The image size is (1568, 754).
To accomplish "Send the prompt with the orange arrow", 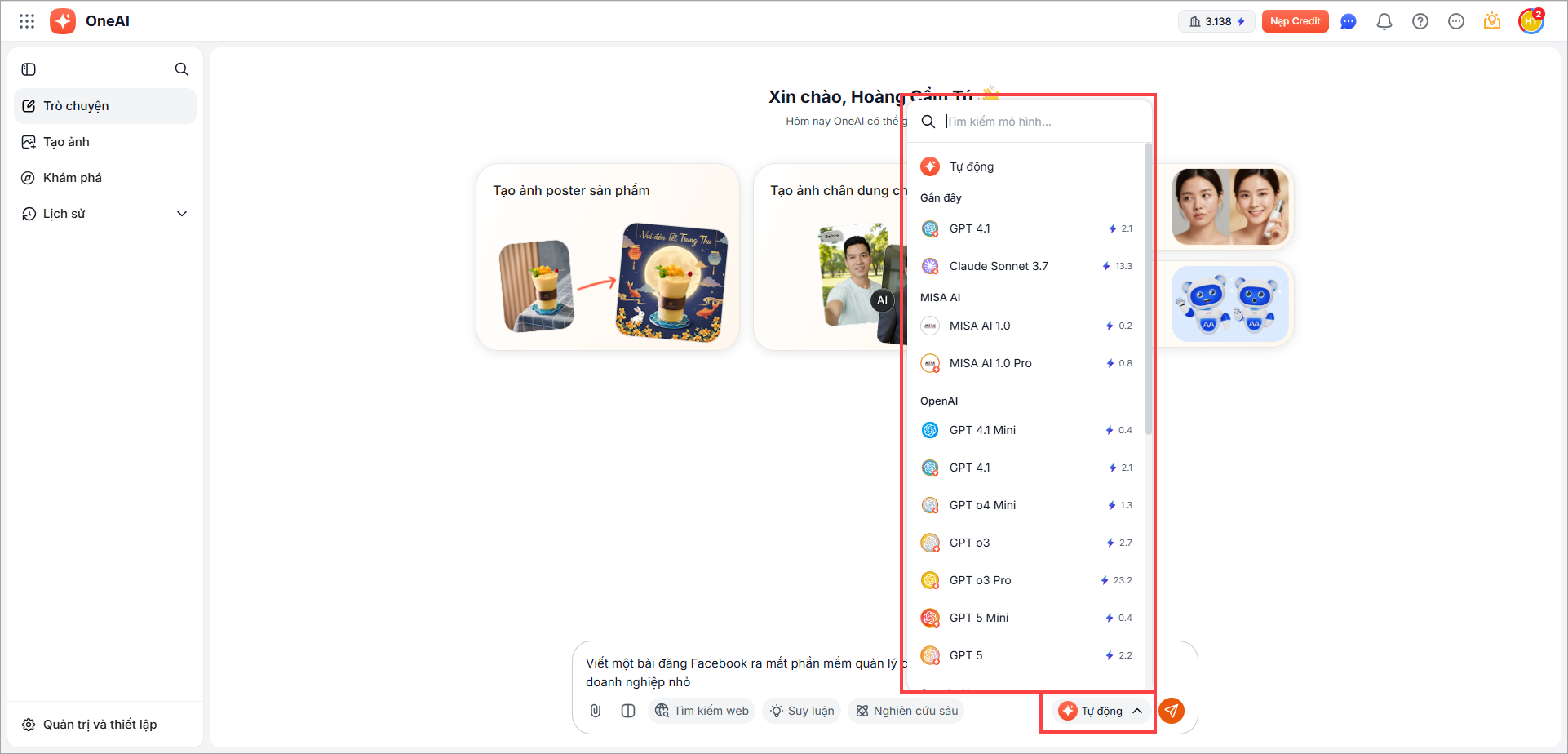I will [x=1172, y=711].
